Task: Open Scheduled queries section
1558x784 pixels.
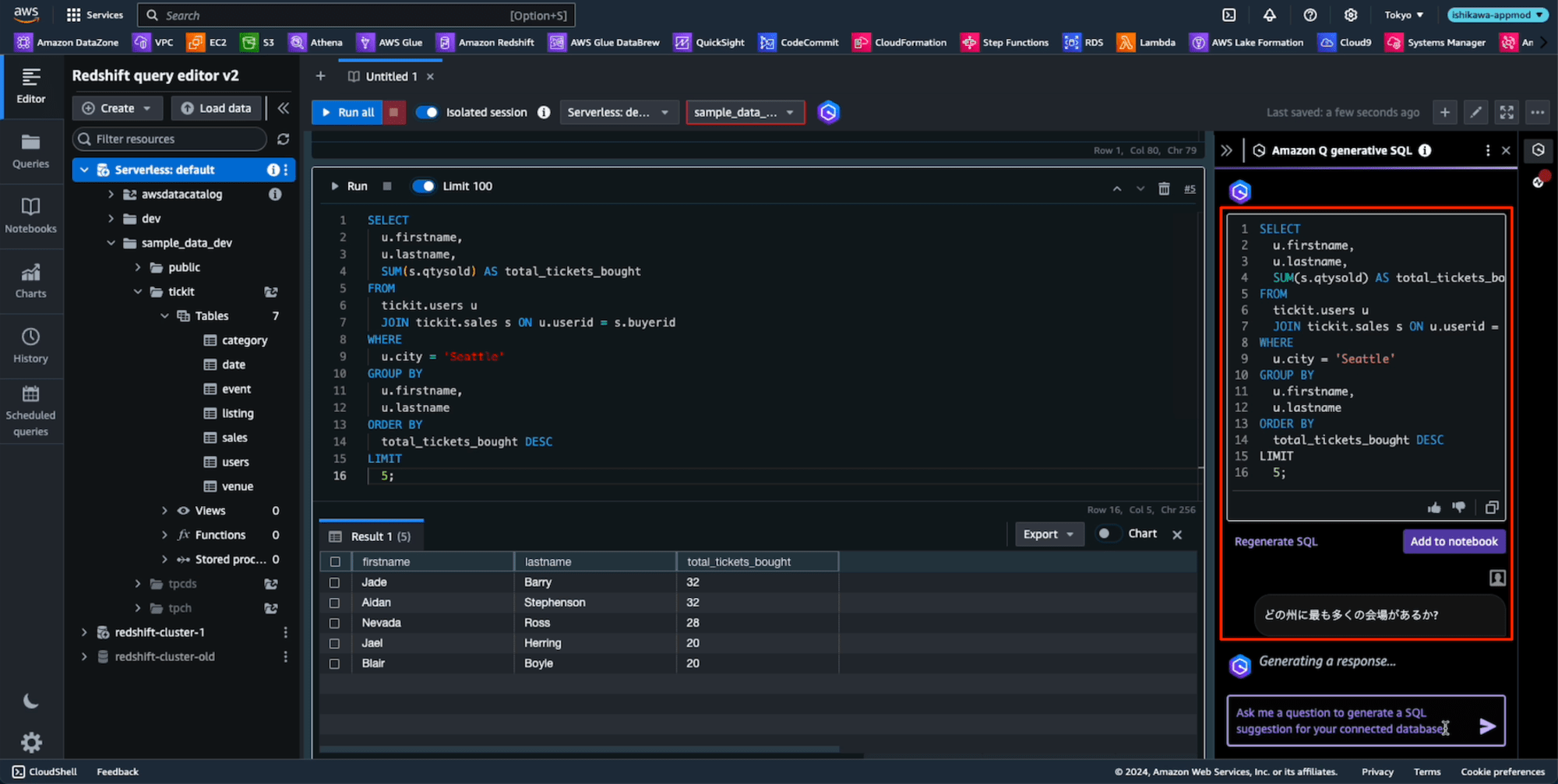Action: pos(31,412)
